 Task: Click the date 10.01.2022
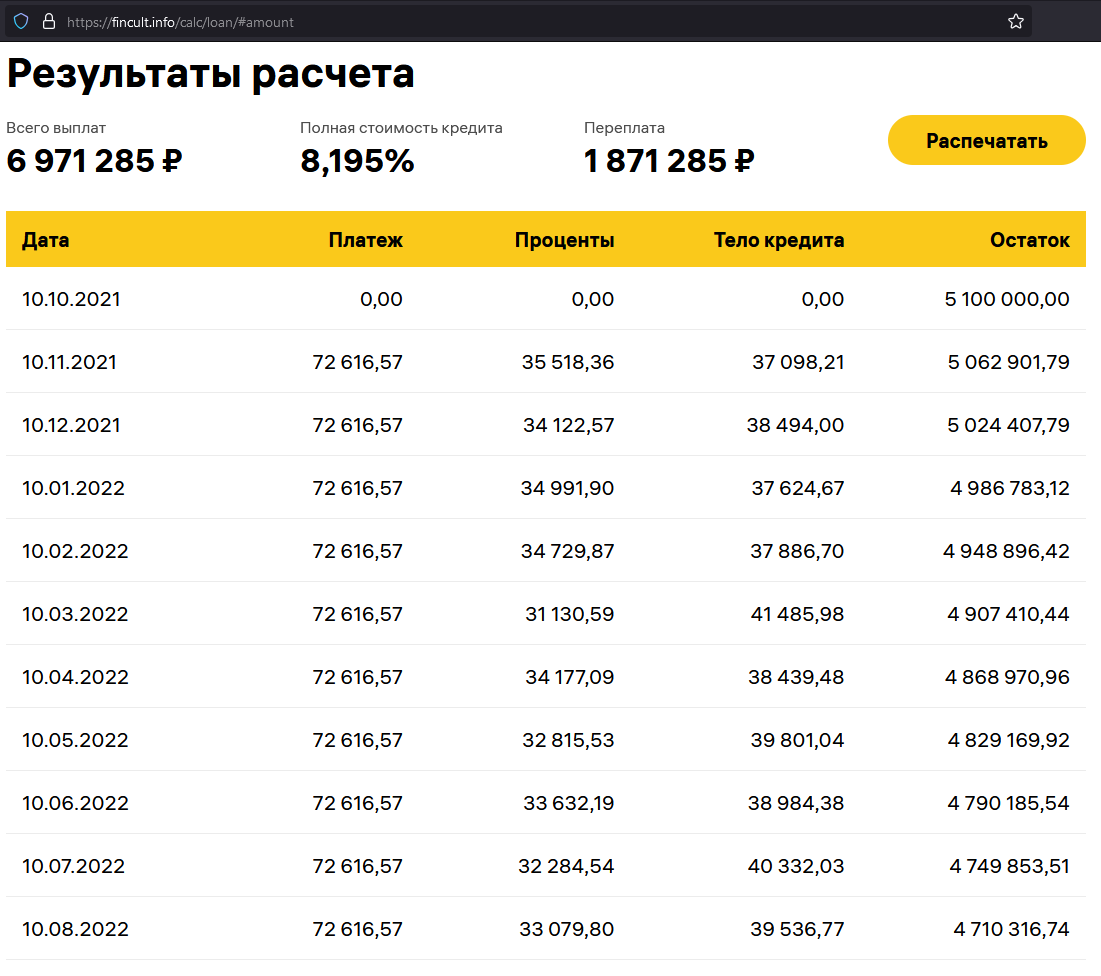tap(73, 488)
